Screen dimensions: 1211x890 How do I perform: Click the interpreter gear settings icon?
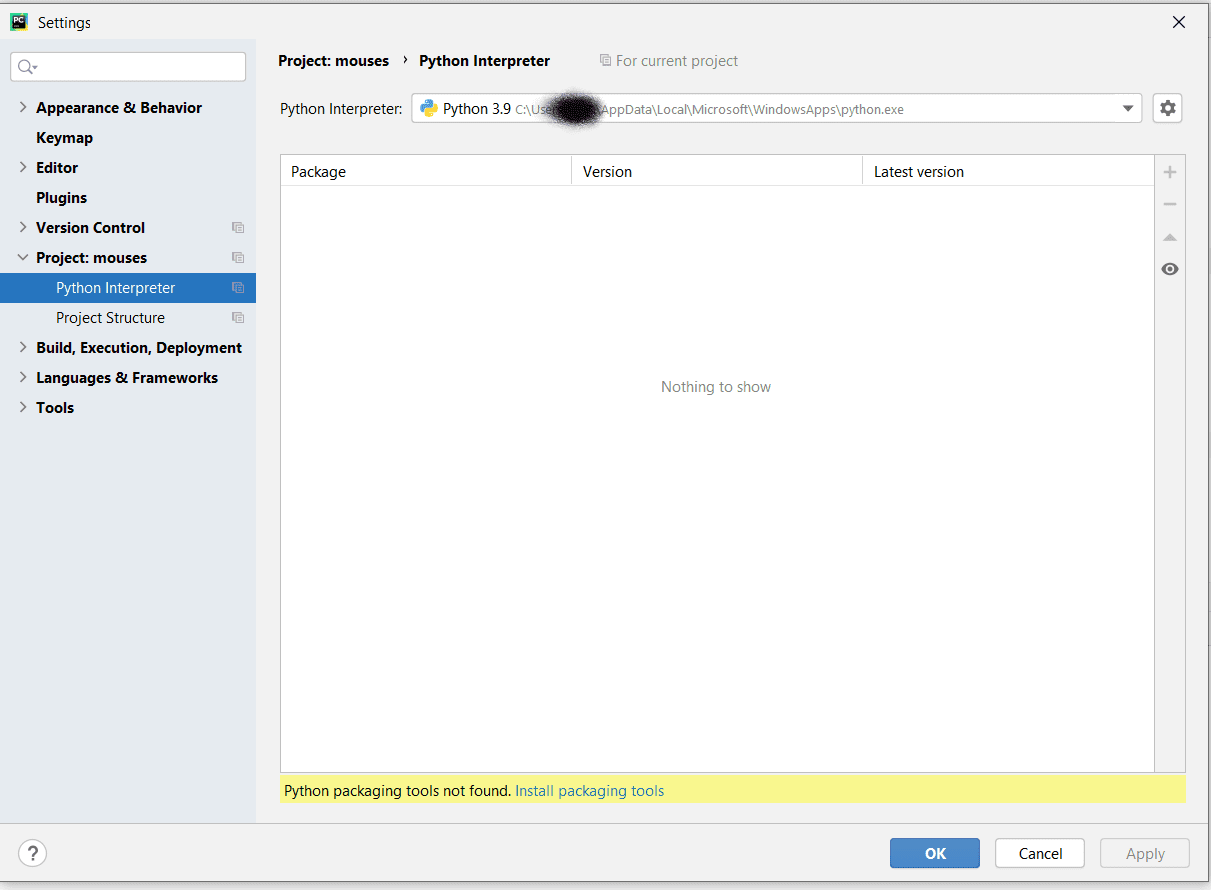(1167, 108)
